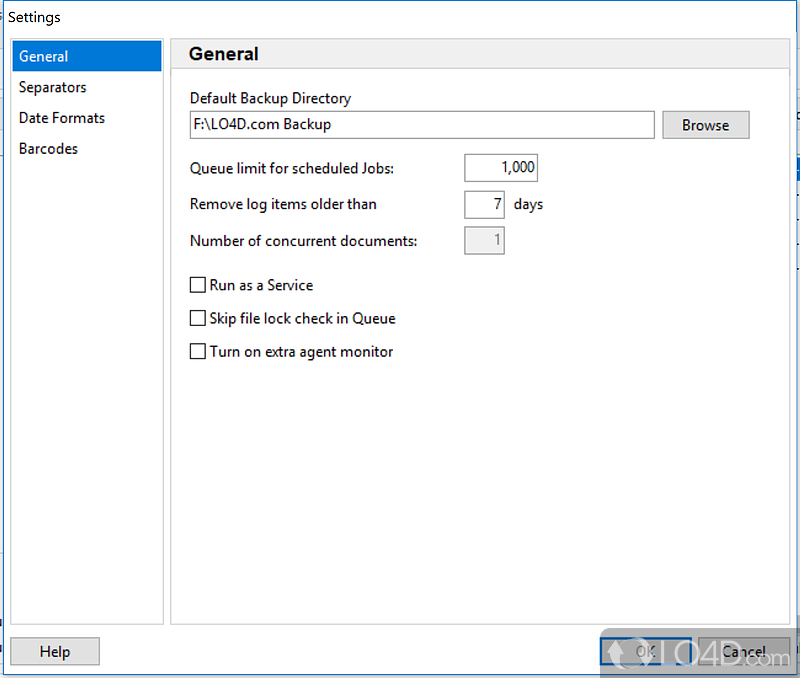Open Help from the dialog footer
Image resolution: width=800 pixels, height=678 pixels.
pyautogui.click(x=55, y=652)
